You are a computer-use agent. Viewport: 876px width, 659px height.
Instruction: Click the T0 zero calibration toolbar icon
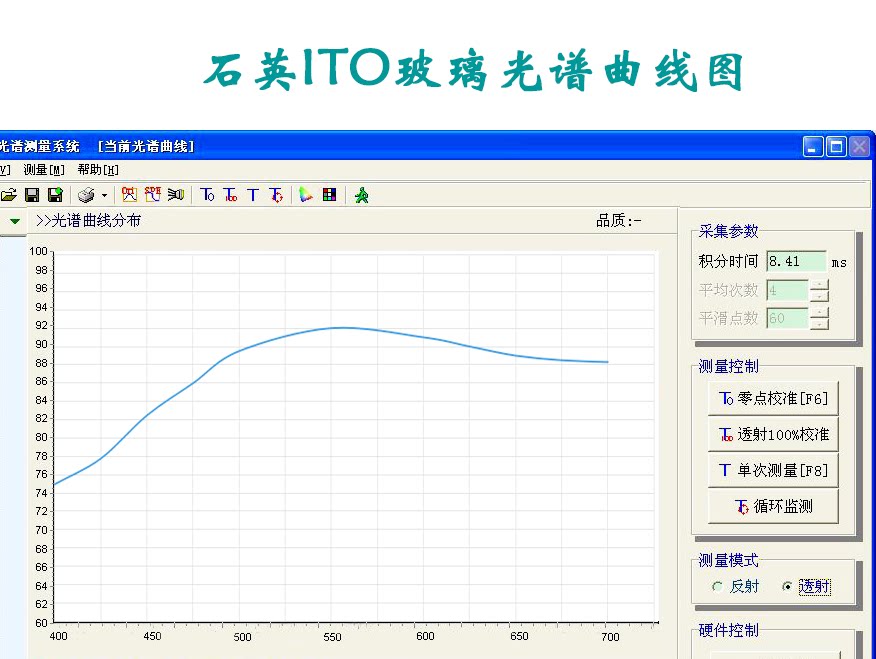coord(207,195)
